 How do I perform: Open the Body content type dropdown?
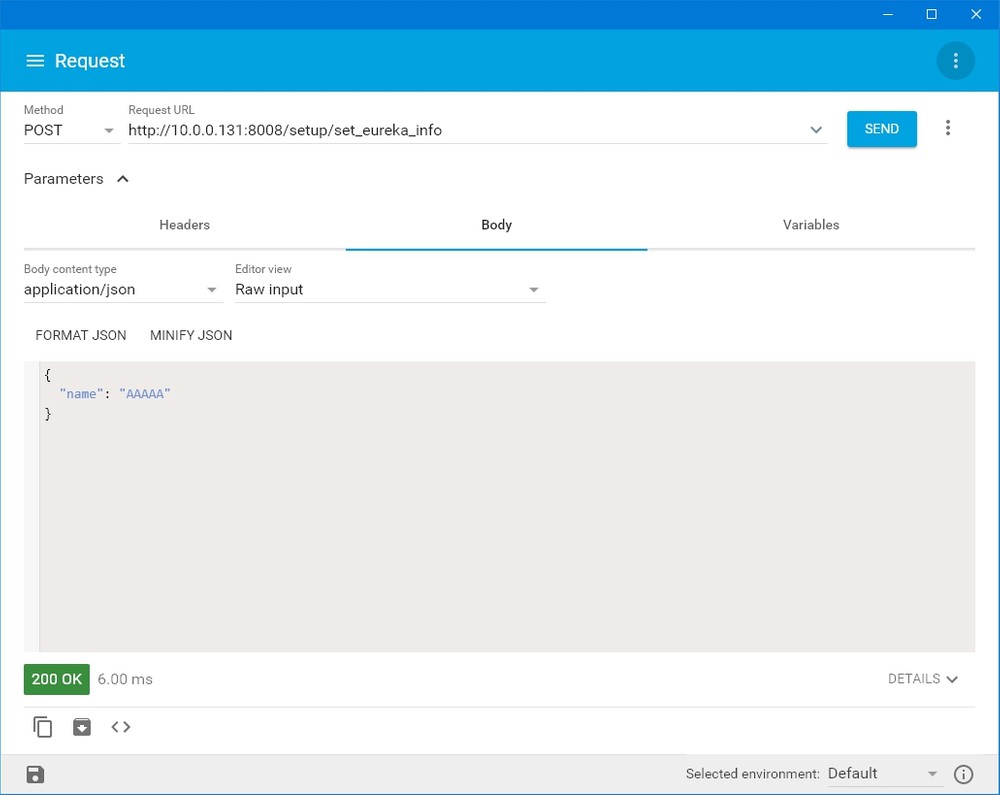point(122,290)
